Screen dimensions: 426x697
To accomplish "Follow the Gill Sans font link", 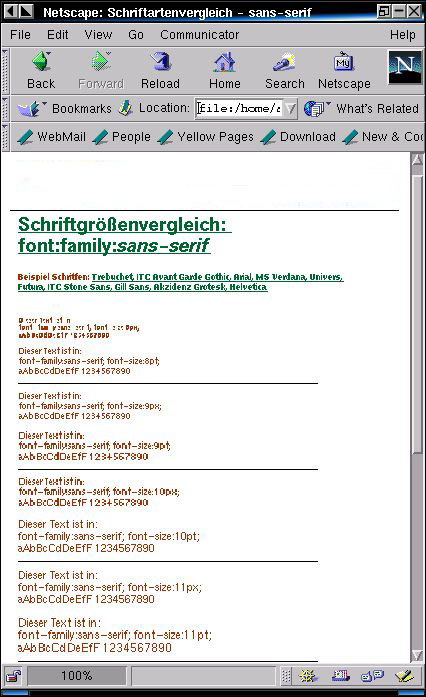I will 132,287.
